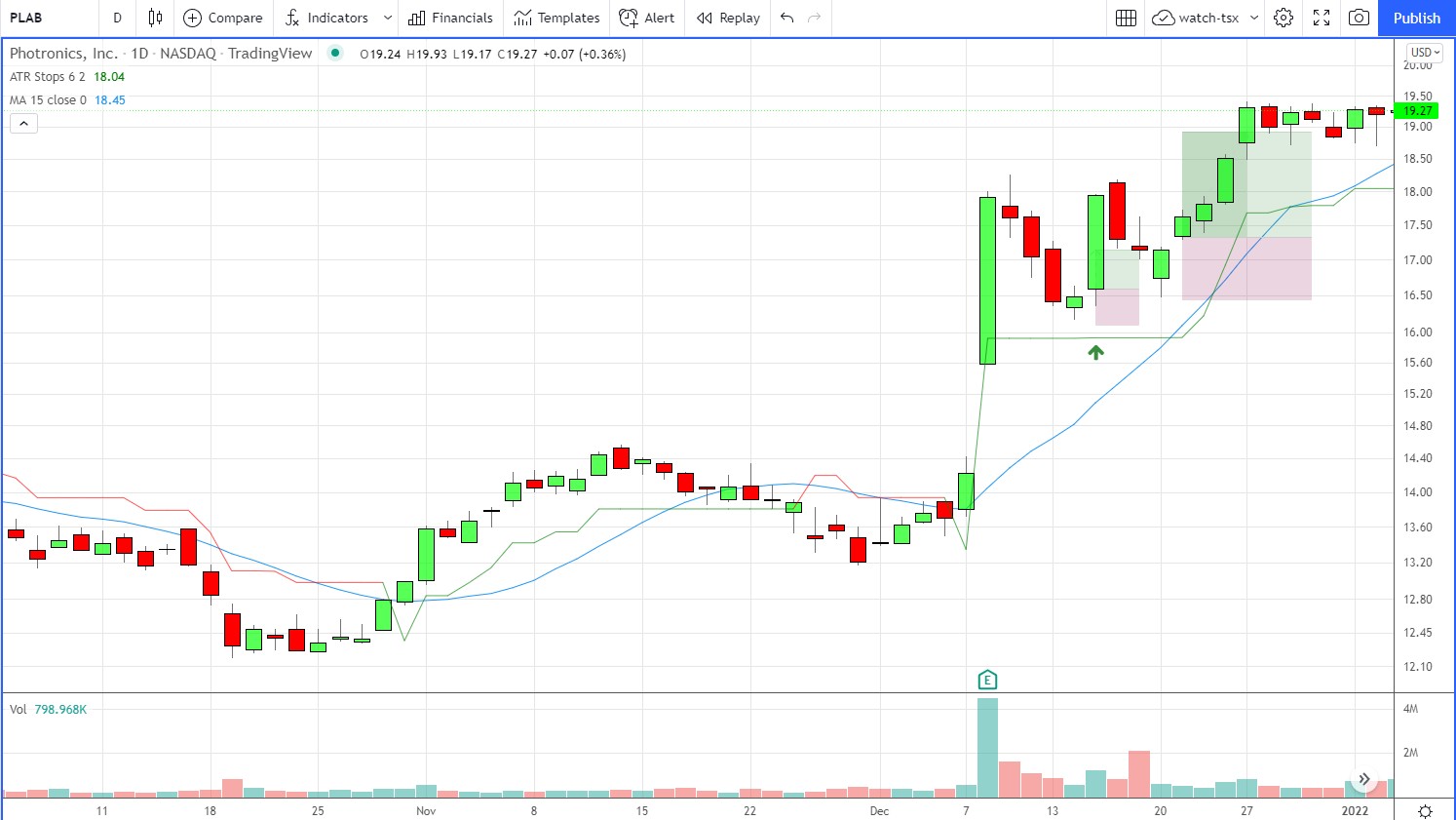
Task: Enter fullscreen mode
Action: coord(1322,18)
